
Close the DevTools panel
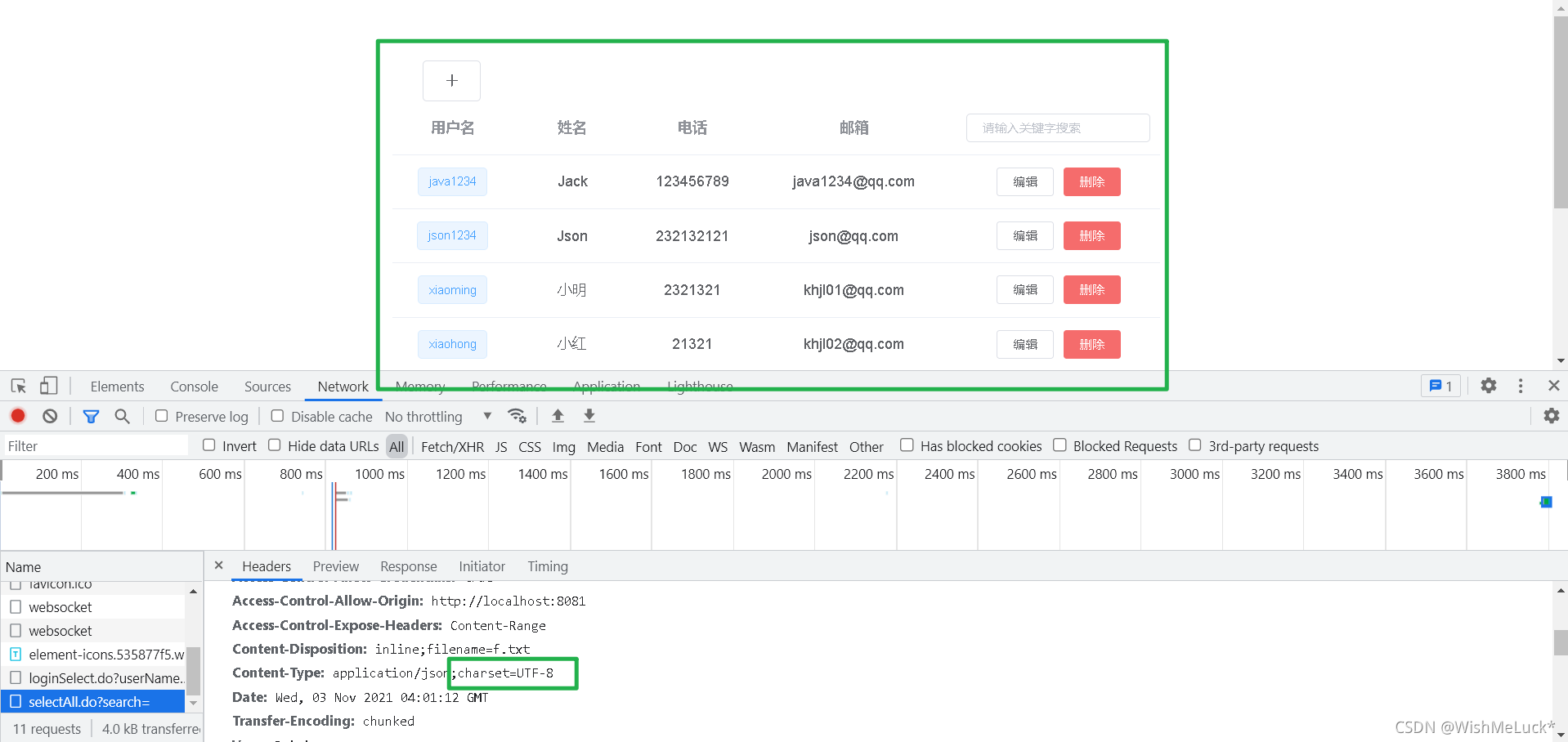pos(1554,386)
